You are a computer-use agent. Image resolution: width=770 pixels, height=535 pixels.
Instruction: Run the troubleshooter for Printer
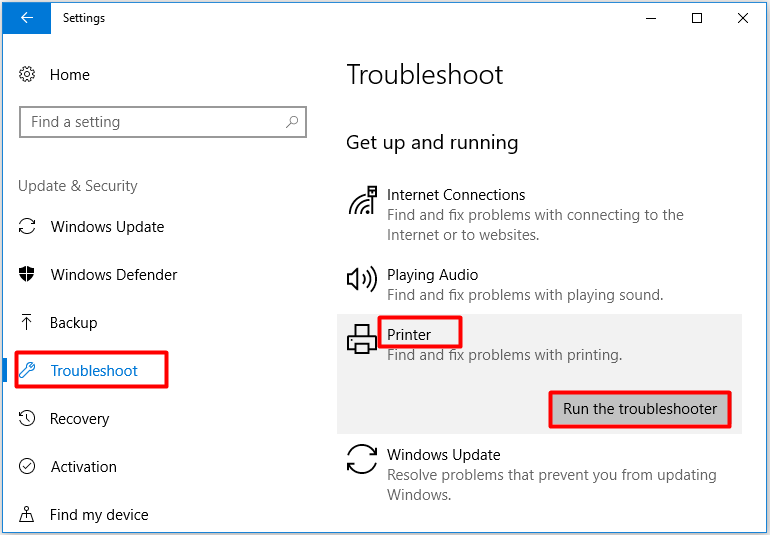640,409
